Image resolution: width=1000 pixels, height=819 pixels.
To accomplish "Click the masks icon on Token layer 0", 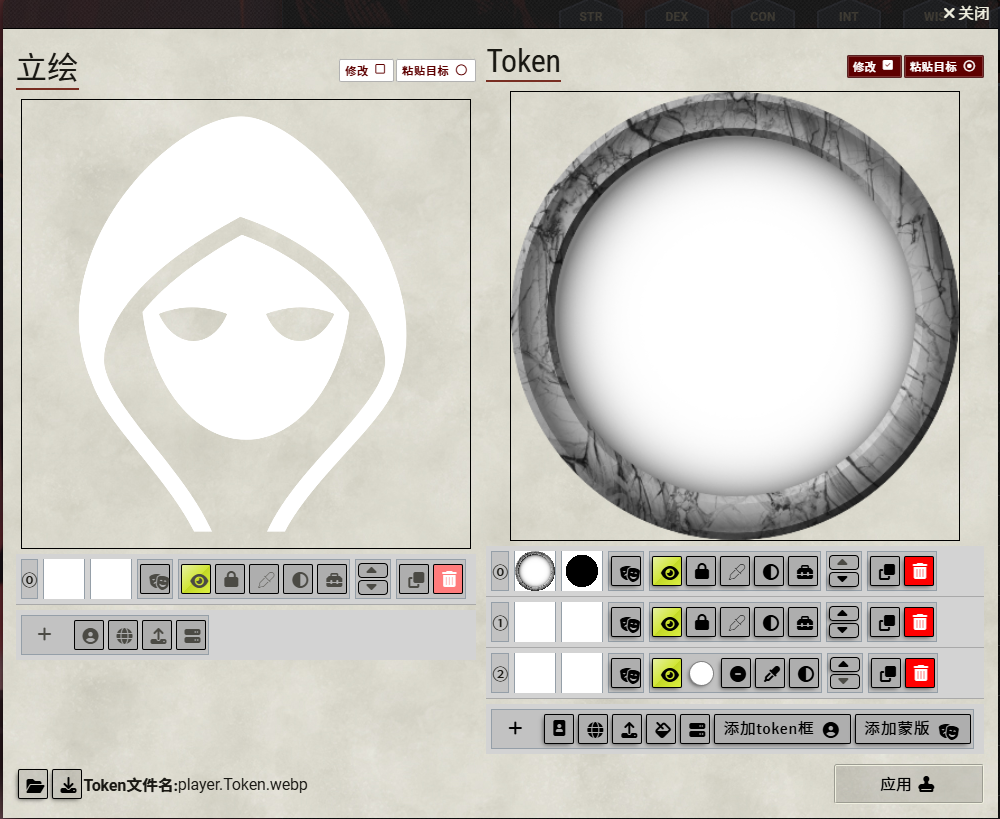I will pyautogui.click(x=626, y=572).
